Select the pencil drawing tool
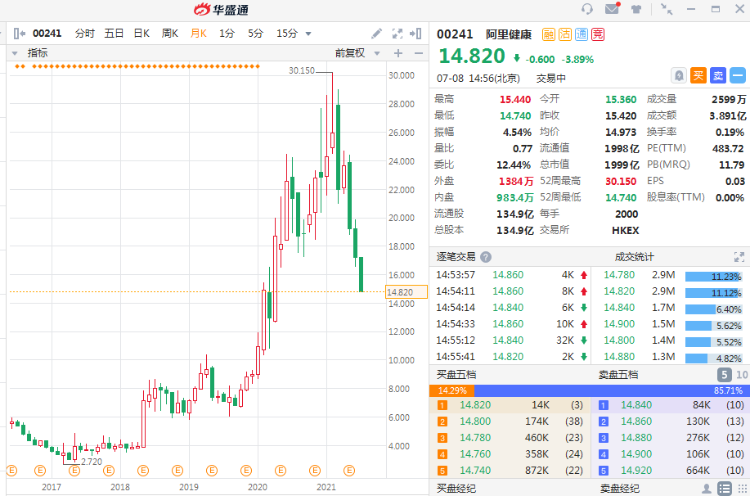750x496 pixels. pyautogui.click(x=376, y=33)
